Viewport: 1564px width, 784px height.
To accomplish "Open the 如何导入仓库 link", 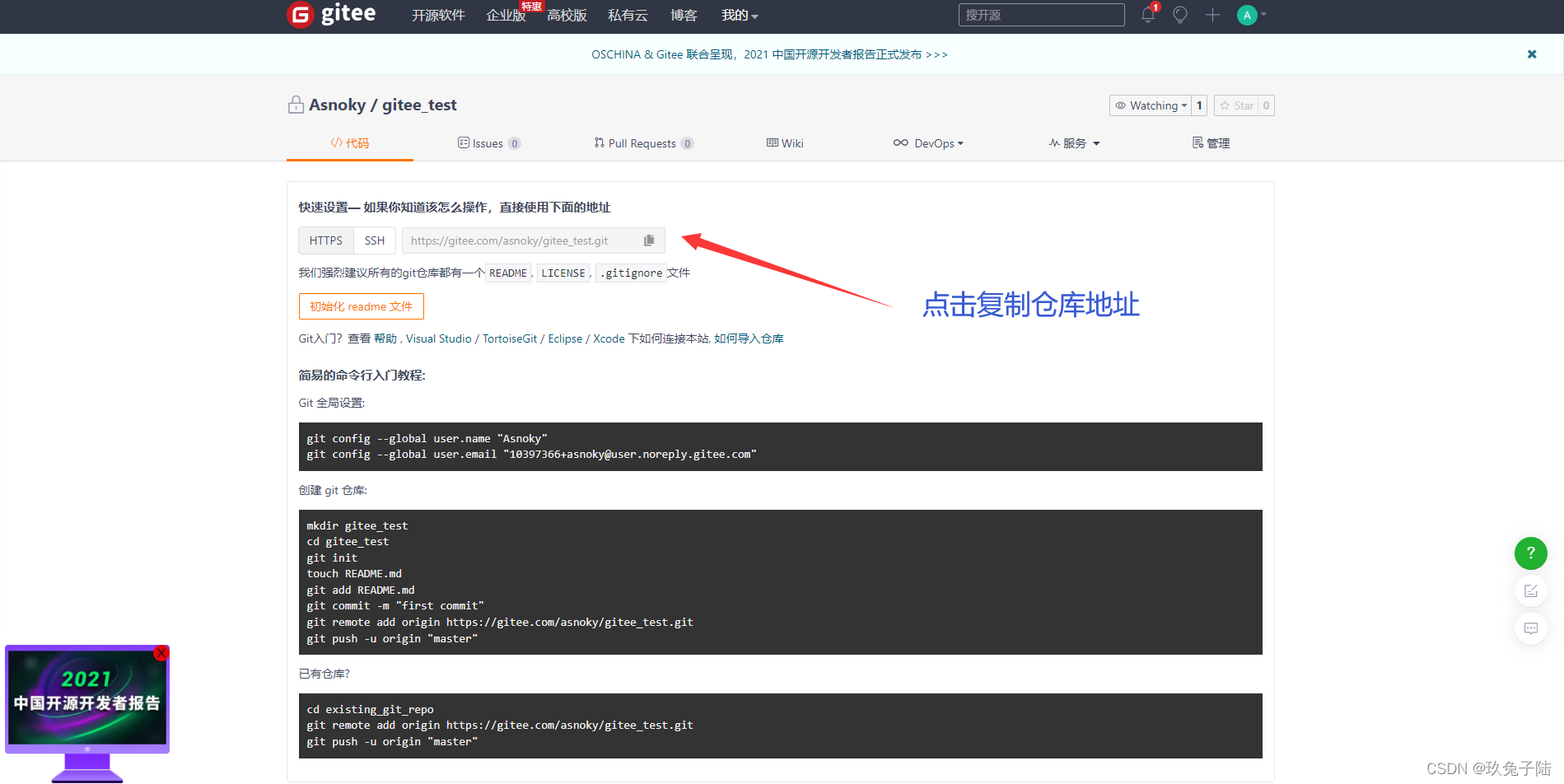I will click(749, 338).
